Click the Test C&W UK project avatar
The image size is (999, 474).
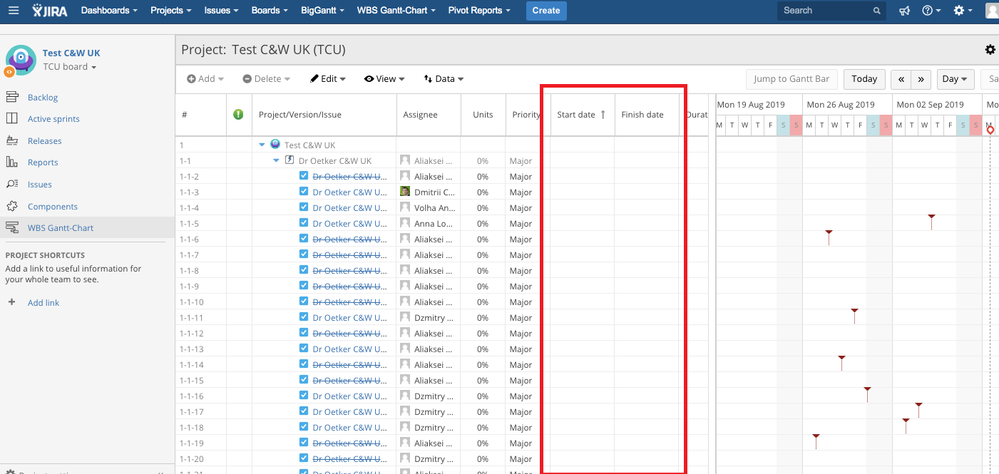click(x=20, y=60)
